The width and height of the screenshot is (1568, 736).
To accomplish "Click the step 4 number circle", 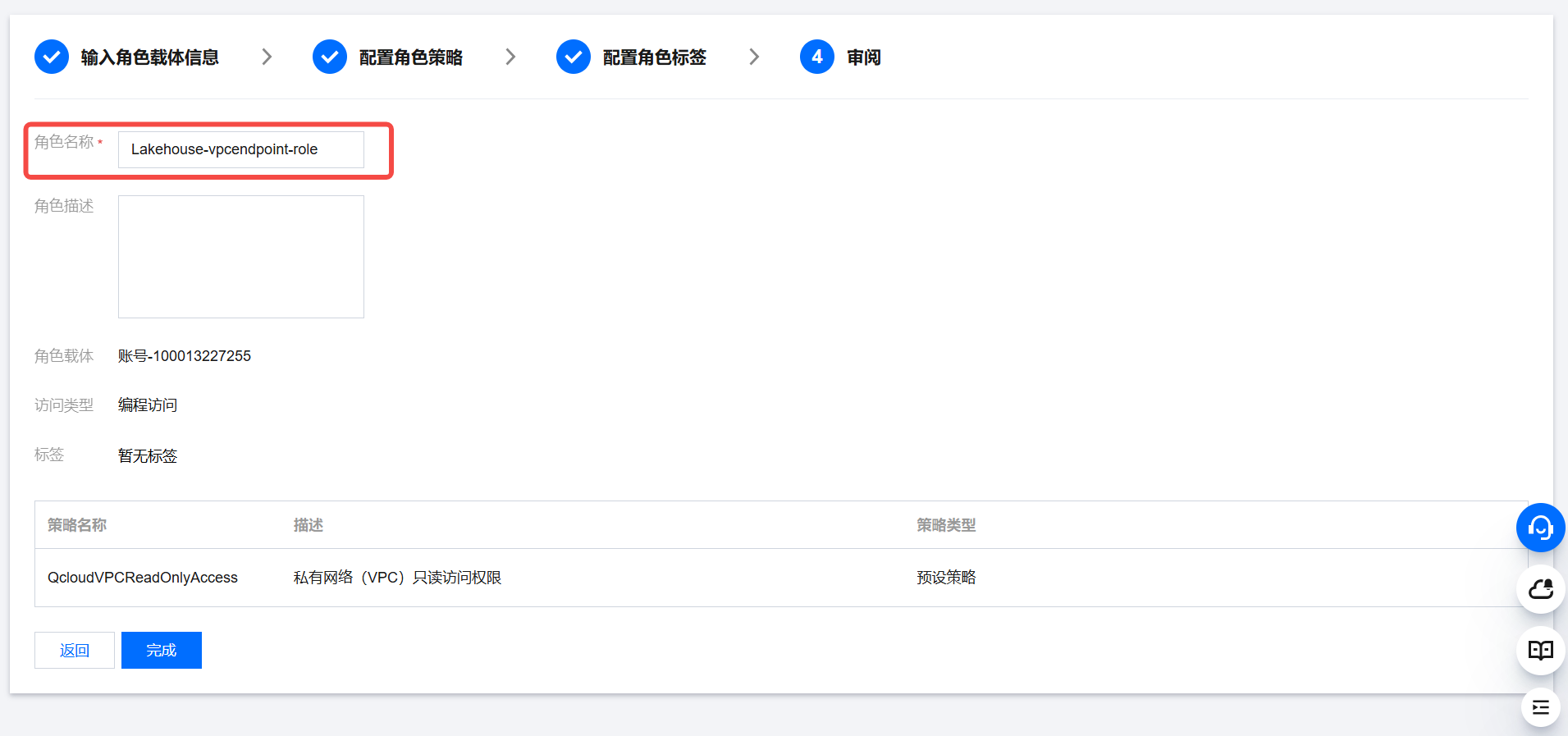I will point(817,57).
